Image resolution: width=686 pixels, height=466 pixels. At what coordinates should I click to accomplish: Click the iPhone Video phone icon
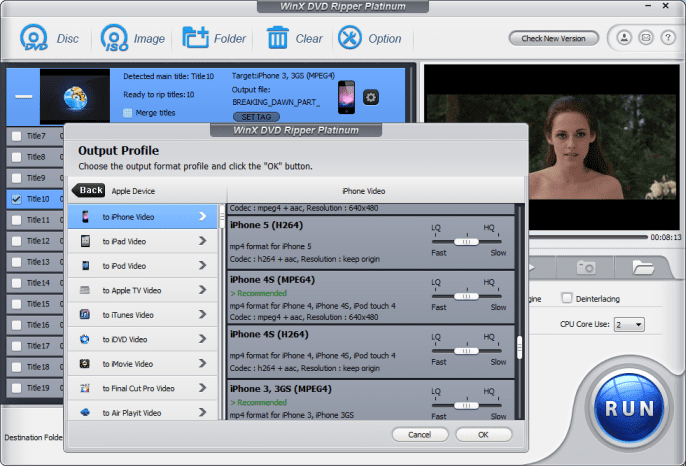click(x=85, y=217)
